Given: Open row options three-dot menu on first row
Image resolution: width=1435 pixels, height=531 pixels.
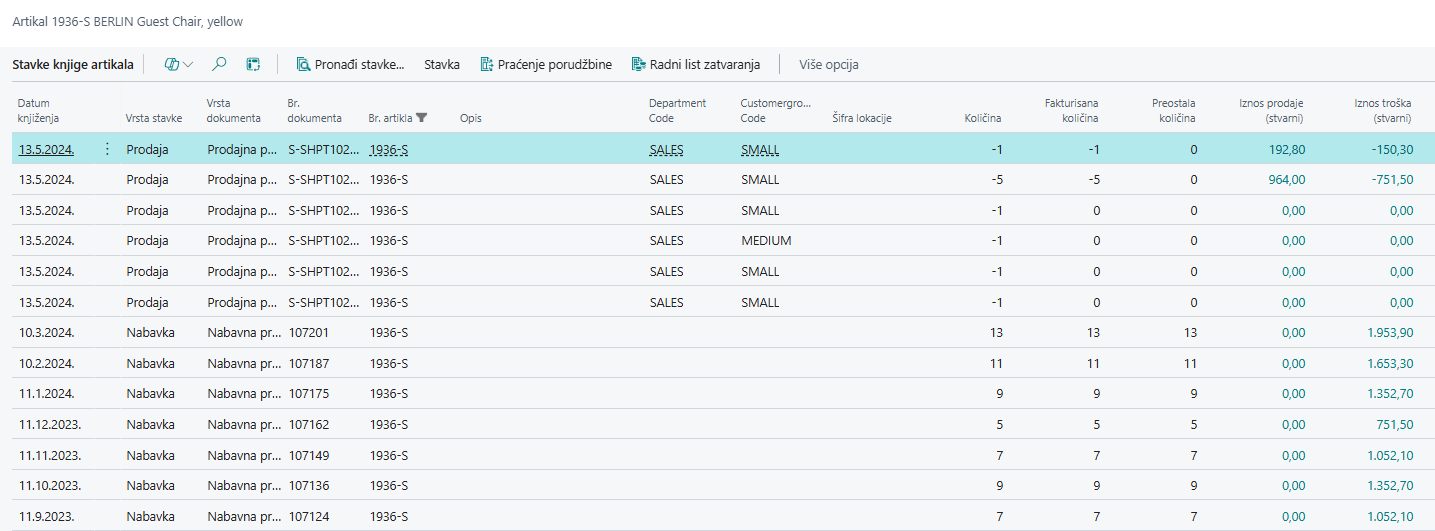Looking at the screenshot, I should tap(107, 150).
